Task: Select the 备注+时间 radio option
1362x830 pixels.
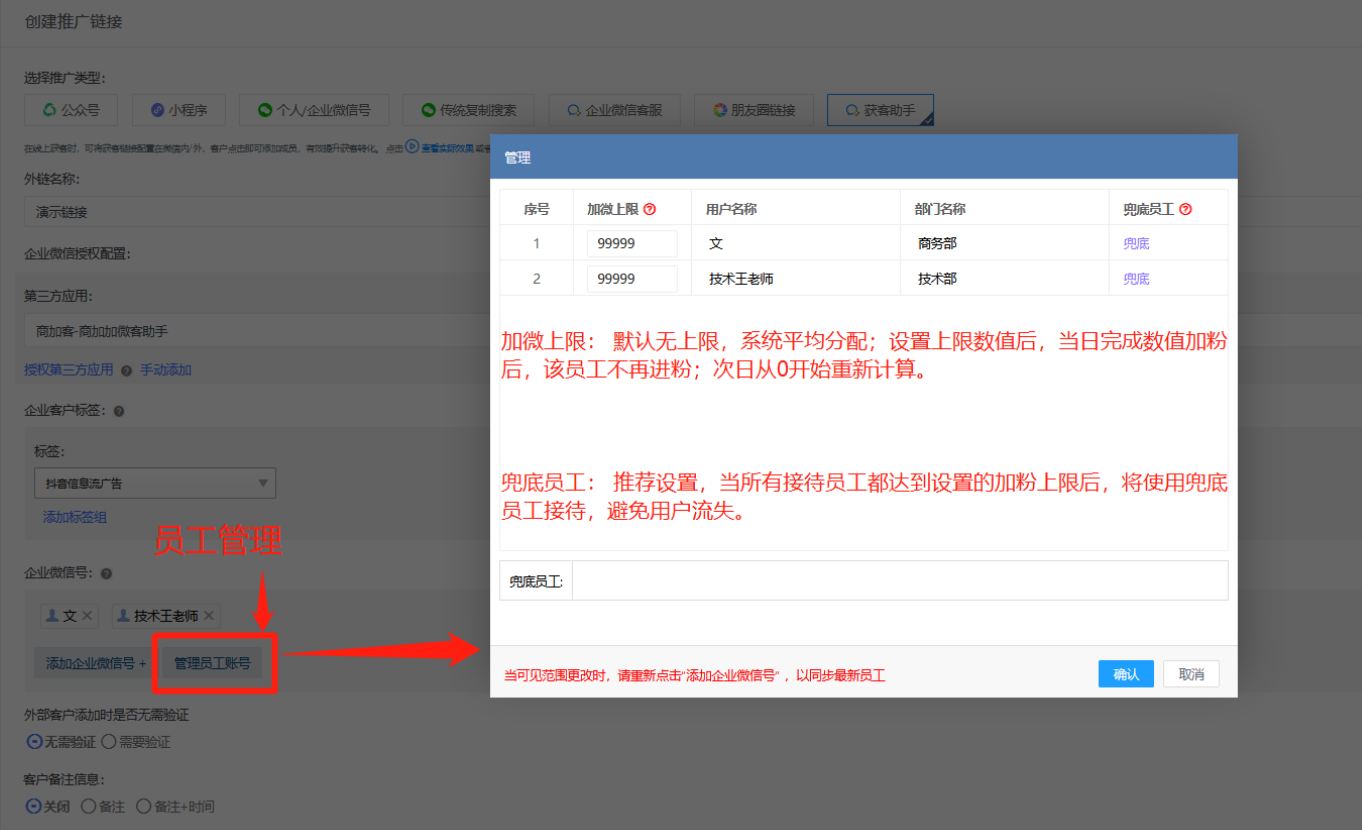Action: 143,806
